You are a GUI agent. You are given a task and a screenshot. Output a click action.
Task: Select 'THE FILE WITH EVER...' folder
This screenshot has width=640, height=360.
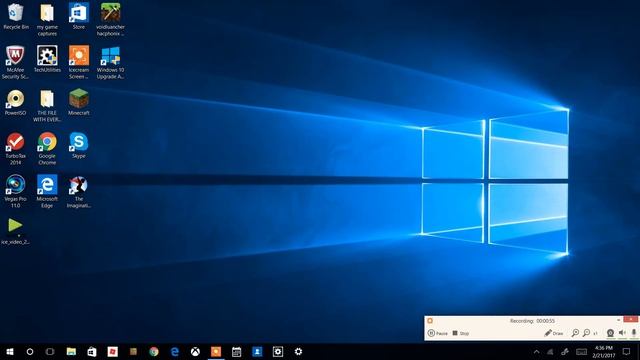click(47, 106)
